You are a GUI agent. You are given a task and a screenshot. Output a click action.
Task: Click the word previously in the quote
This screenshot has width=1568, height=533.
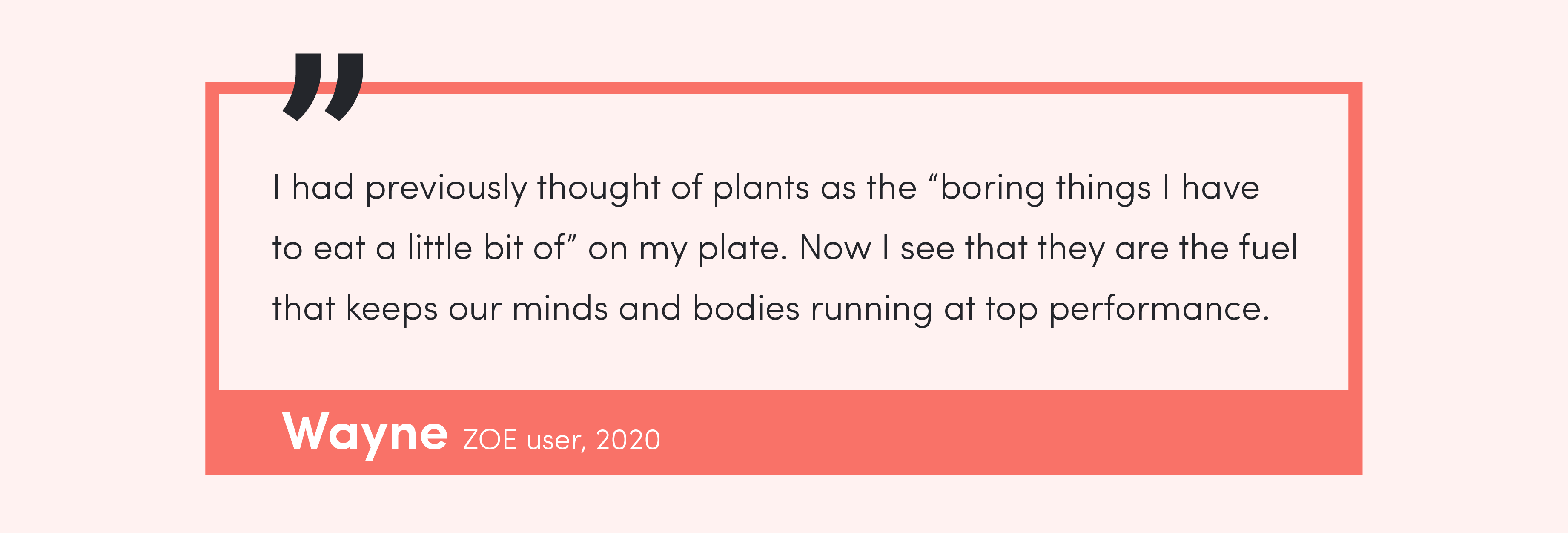(x=446, y=188)
